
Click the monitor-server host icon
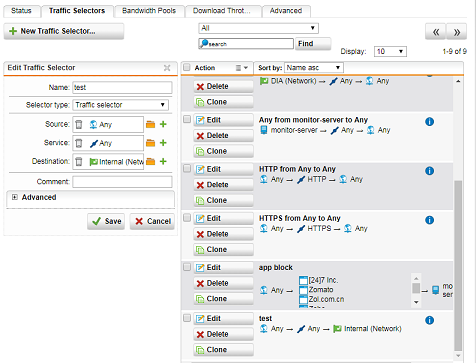[264, 130]
